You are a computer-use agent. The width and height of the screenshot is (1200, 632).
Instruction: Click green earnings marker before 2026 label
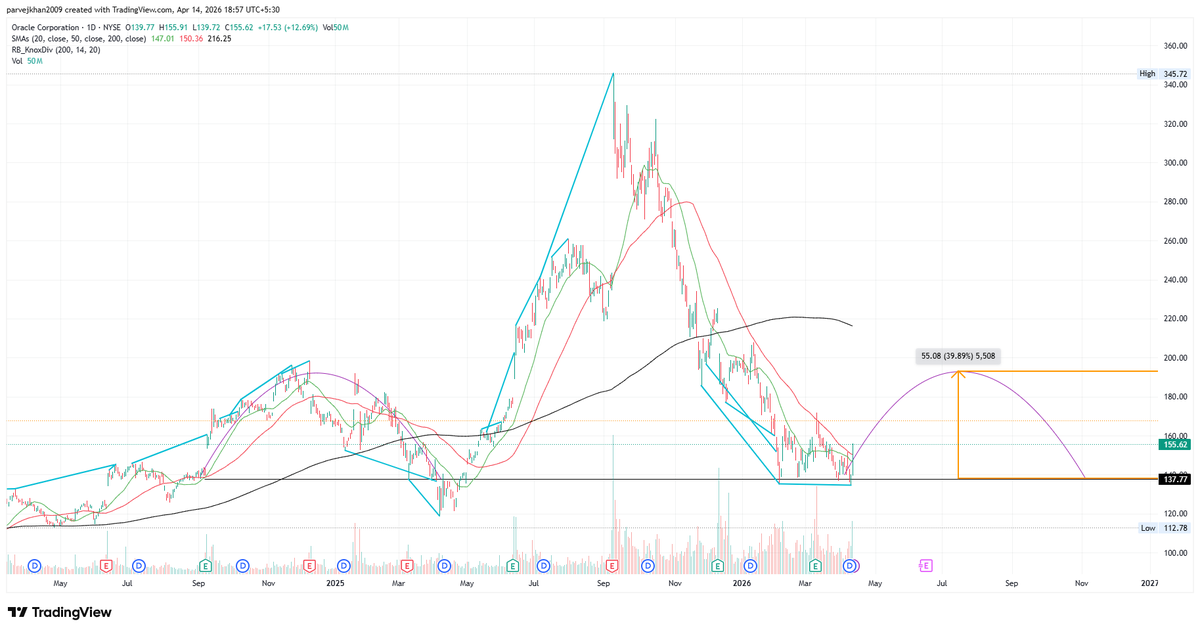[717, 566]
